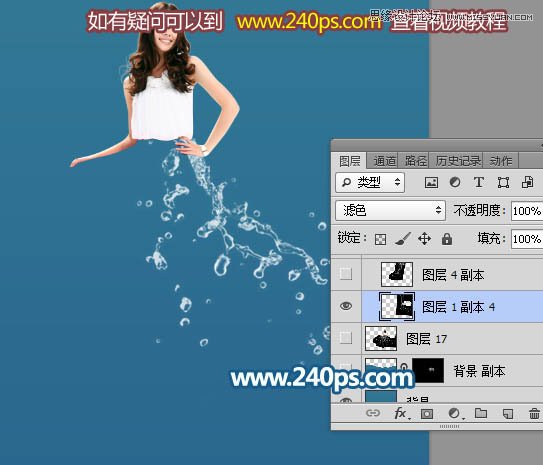Image resolution: width=543 pixels, height=465 pixels.
Task: Click mask link chain on 背景 副本 layer
Action: 404,369
